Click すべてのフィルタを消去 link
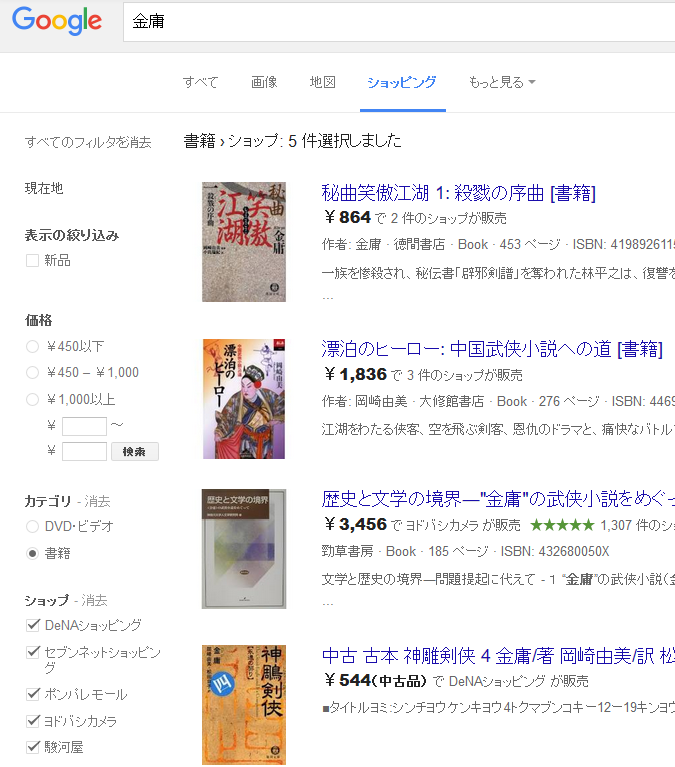The width and height of the screenshot is (675, 767). [x=88, y=142]
